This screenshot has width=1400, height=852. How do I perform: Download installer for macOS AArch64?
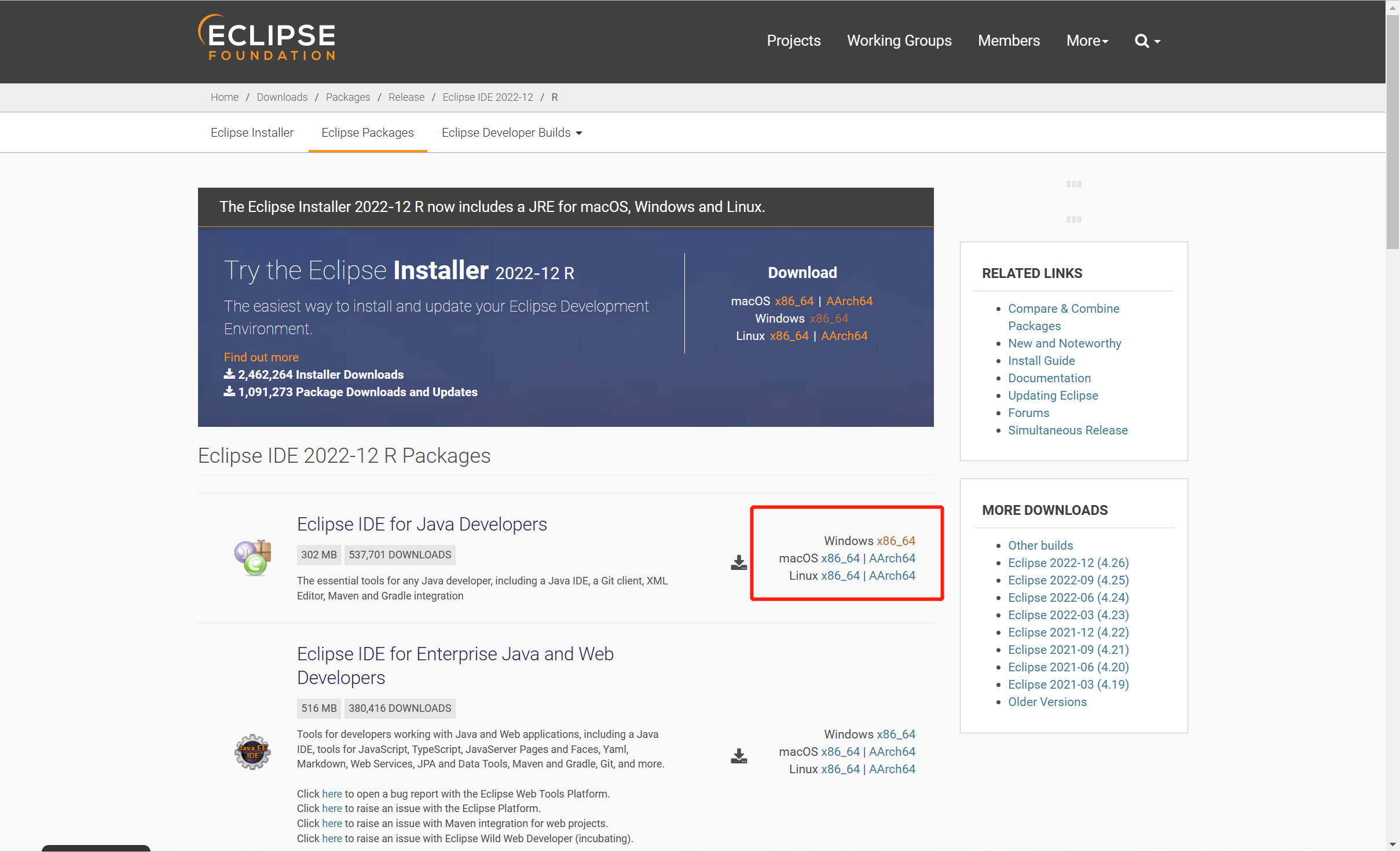pyautogui.click(x=849, y=301)
